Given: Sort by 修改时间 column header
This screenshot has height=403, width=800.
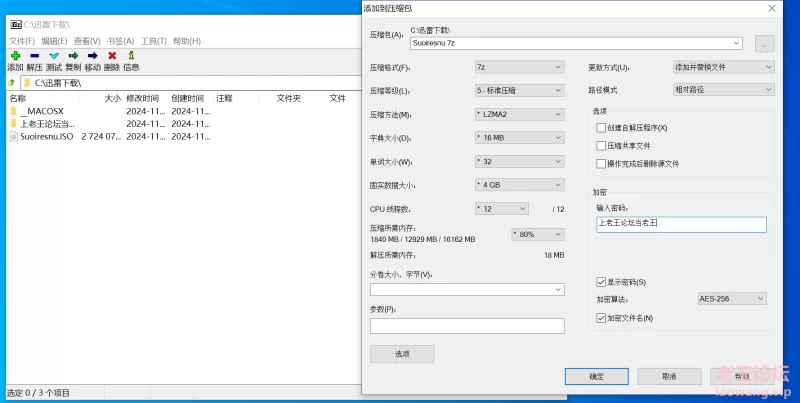Looking at the screenshot, I should (143, 98).
